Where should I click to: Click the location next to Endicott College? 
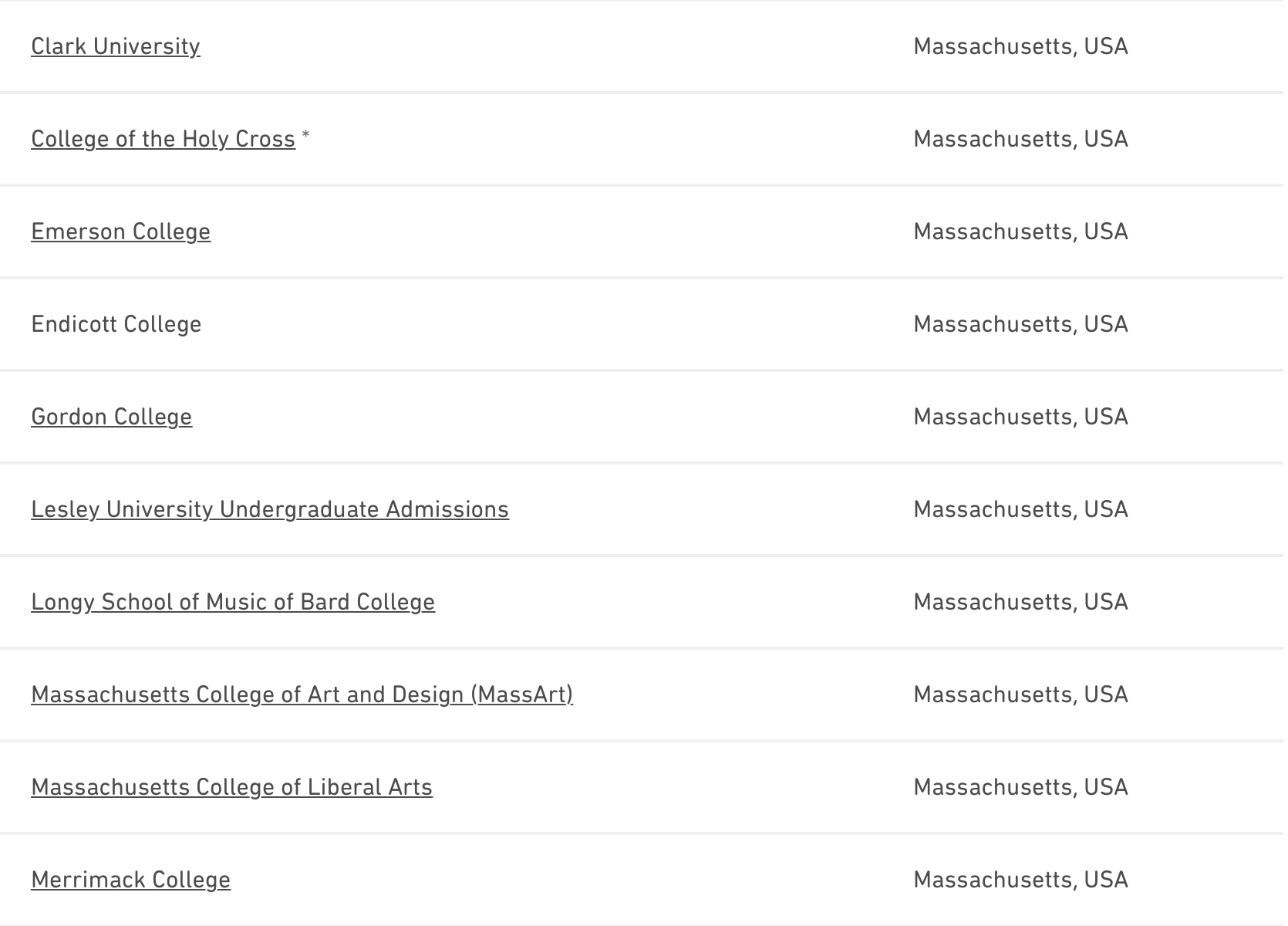tap(1020, 324)
